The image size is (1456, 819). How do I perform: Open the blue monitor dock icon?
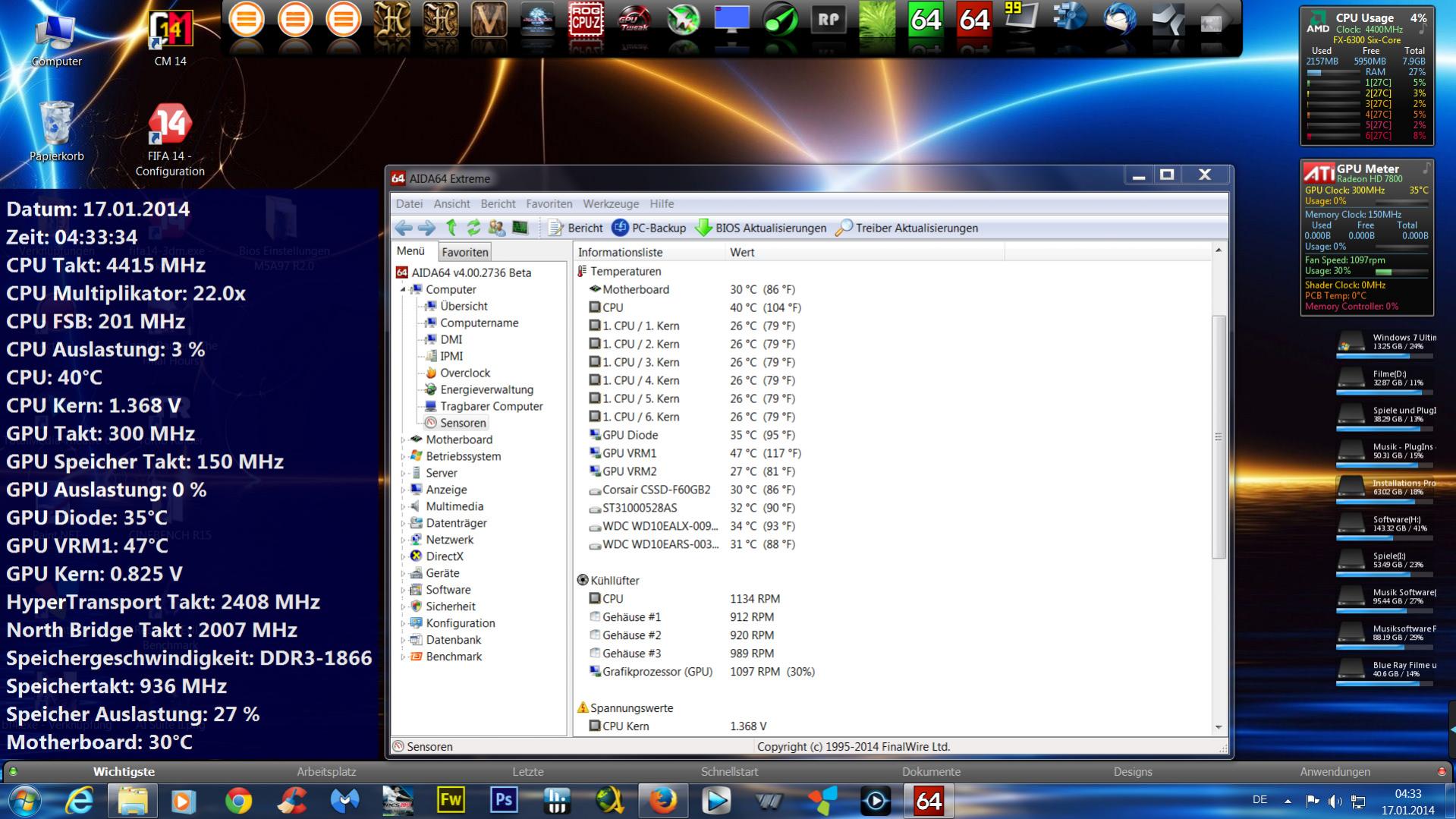[731, 20]
